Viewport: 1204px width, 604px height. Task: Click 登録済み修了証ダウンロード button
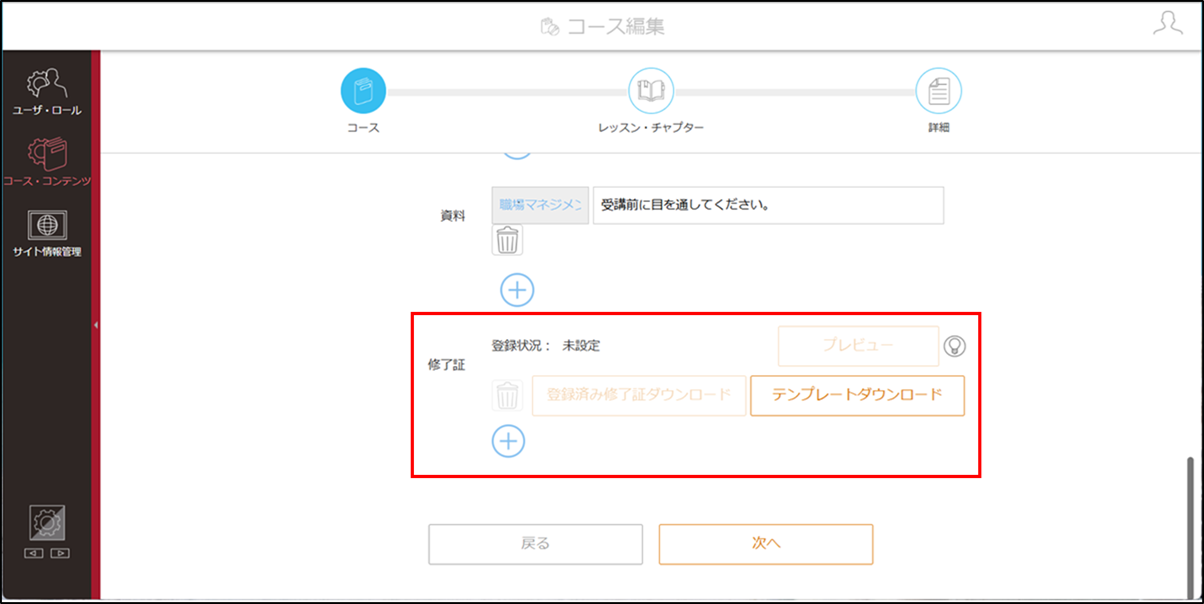point(639,395)
